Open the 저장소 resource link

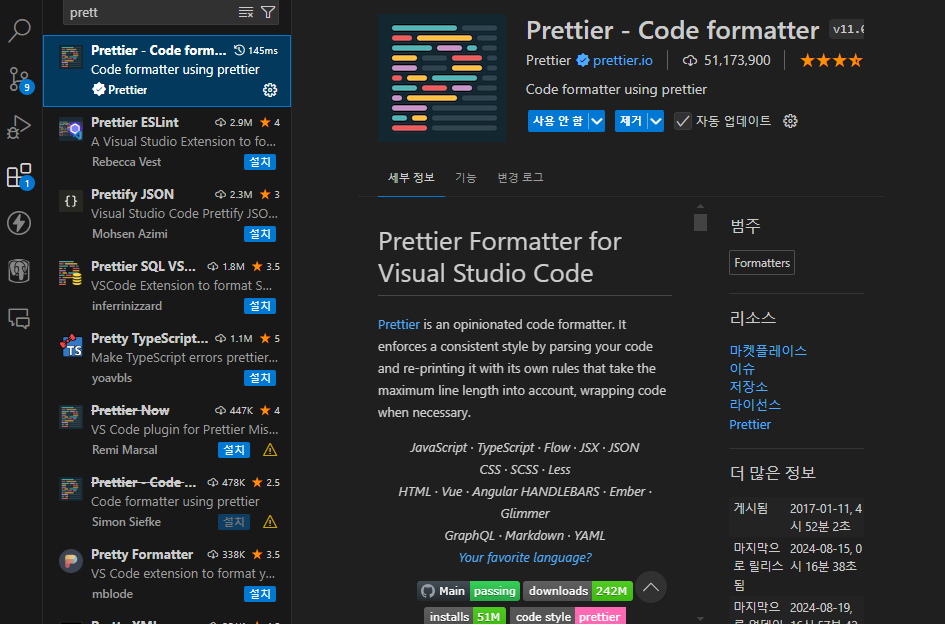point(749,386)
